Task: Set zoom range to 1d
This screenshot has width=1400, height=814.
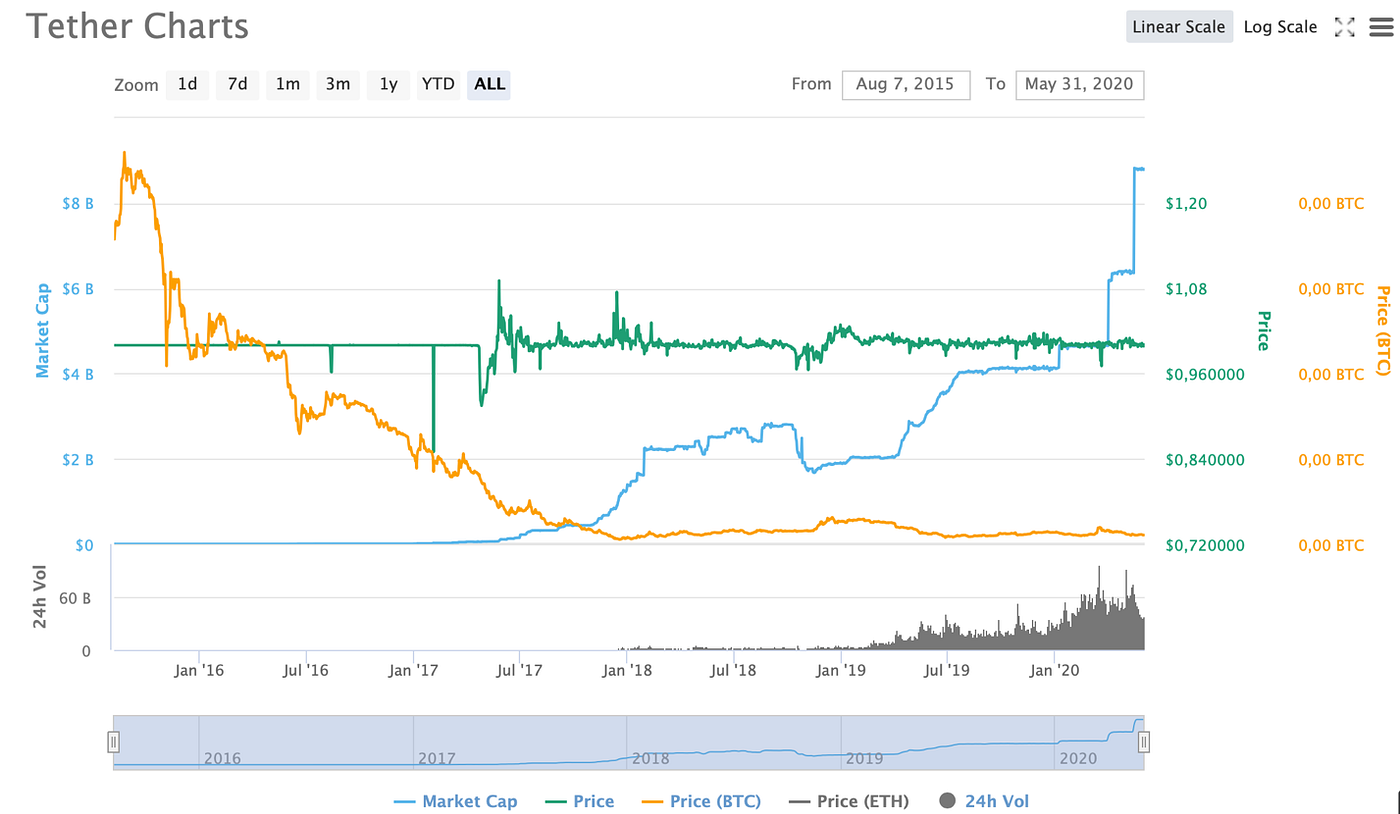Action: [x=187, y=84]
